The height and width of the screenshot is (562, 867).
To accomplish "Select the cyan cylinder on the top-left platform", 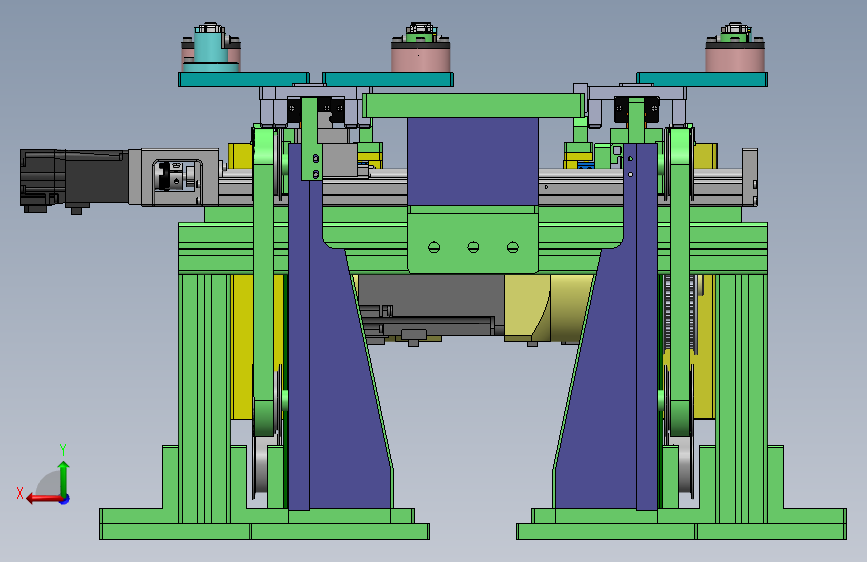I will point(211,48).
